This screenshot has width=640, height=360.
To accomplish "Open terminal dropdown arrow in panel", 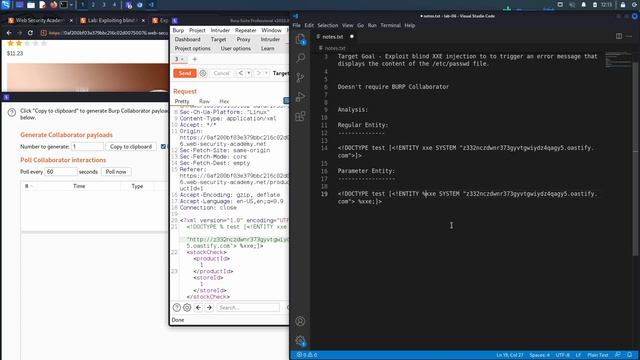I will pos(71,5).
